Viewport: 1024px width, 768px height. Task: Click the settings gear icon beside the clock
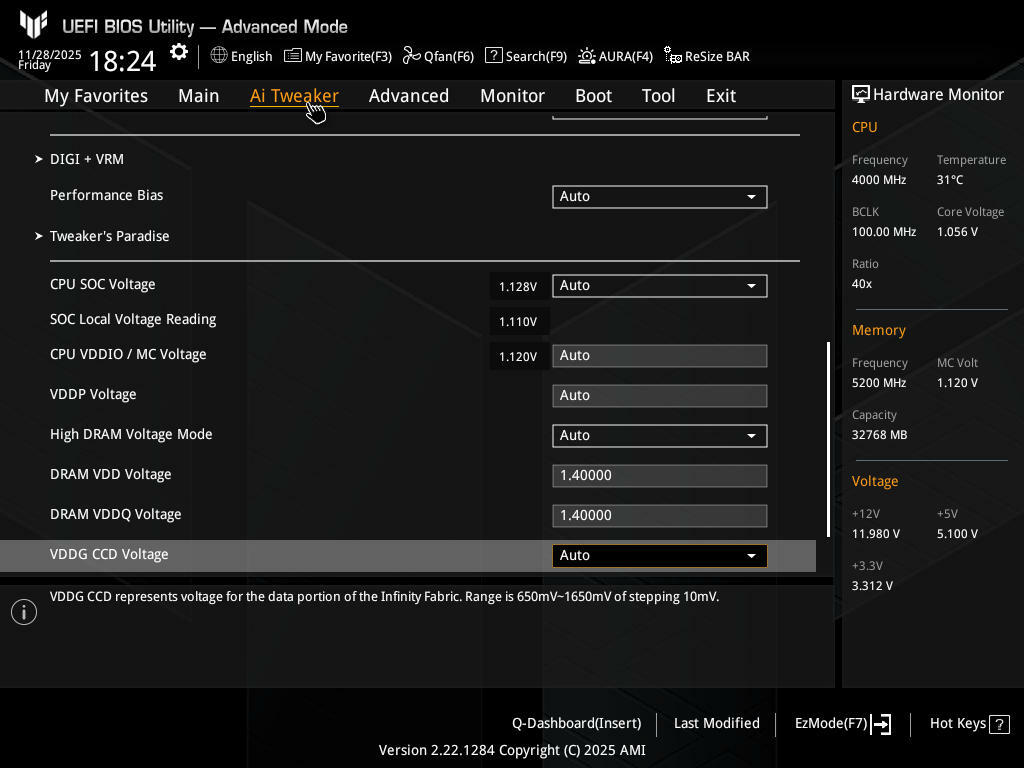[179, 53]
